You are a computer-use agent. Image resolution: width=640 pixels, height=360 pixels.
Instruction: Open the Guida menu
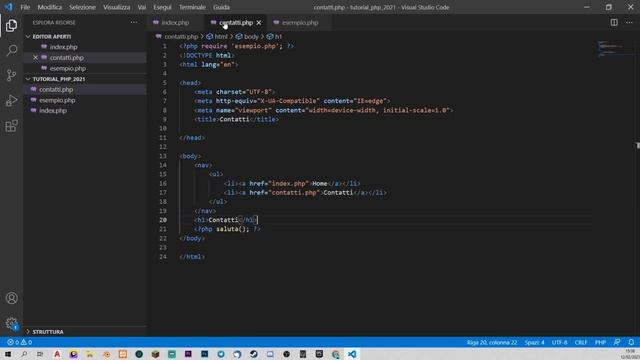(221, 7)
